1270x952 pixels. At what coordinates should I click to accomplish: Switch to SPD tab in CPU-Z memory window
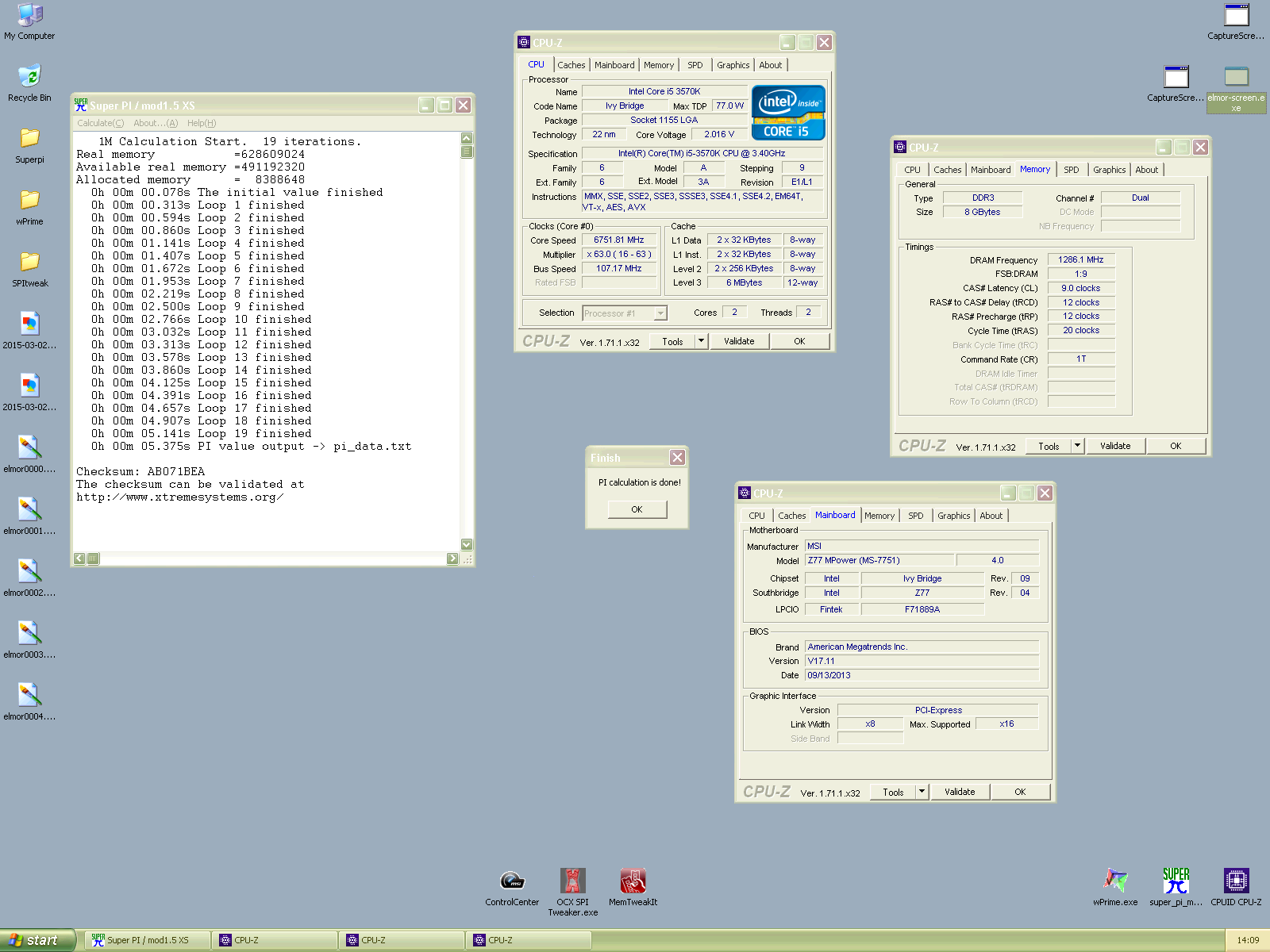pyautogui.click(x=1072, y=170)
